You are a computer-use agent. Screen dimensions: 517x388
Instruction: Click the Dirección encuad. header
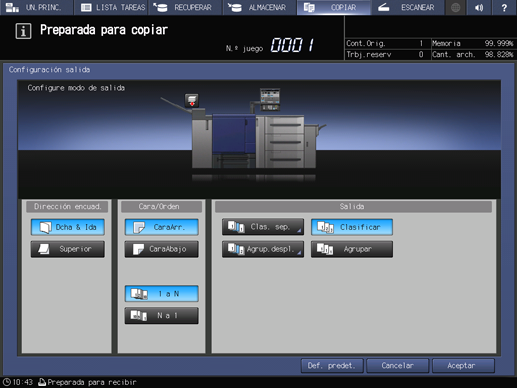point(67,207)
